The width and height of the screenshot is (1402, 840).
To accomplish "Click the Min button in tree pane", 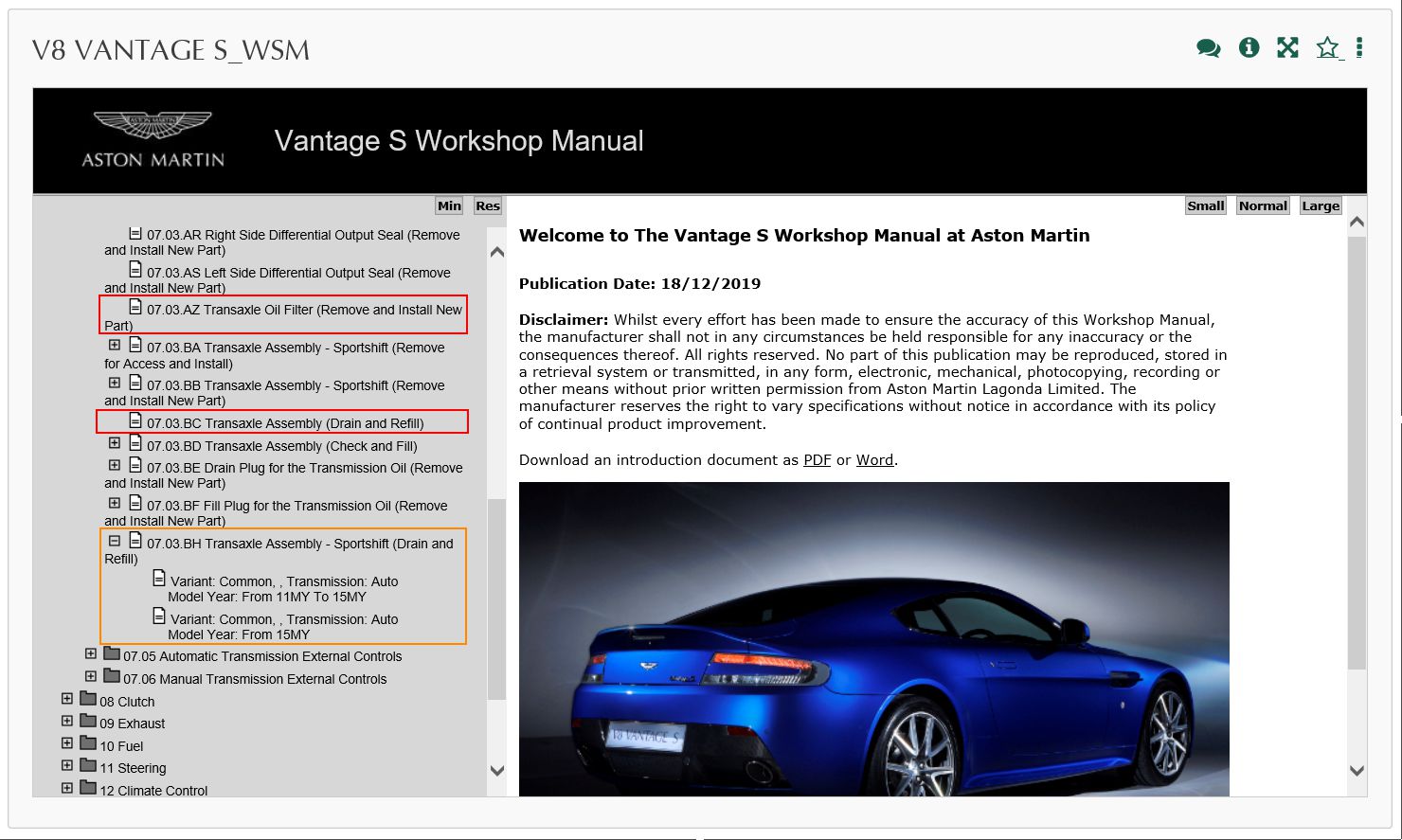I will (x=449, y=206).
